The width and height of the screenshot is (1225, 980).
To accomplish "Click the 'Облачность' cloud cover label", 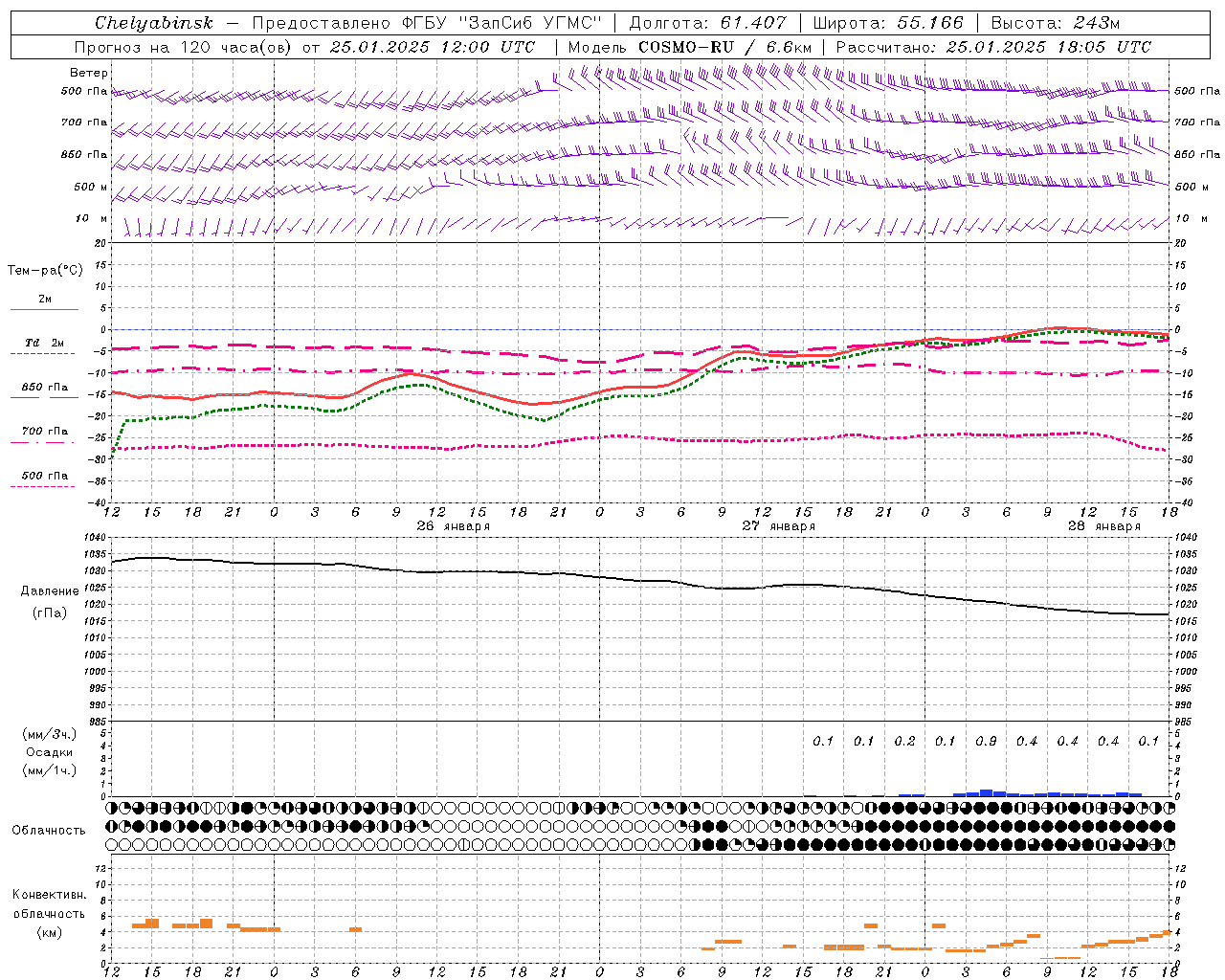I will point(49,831).
